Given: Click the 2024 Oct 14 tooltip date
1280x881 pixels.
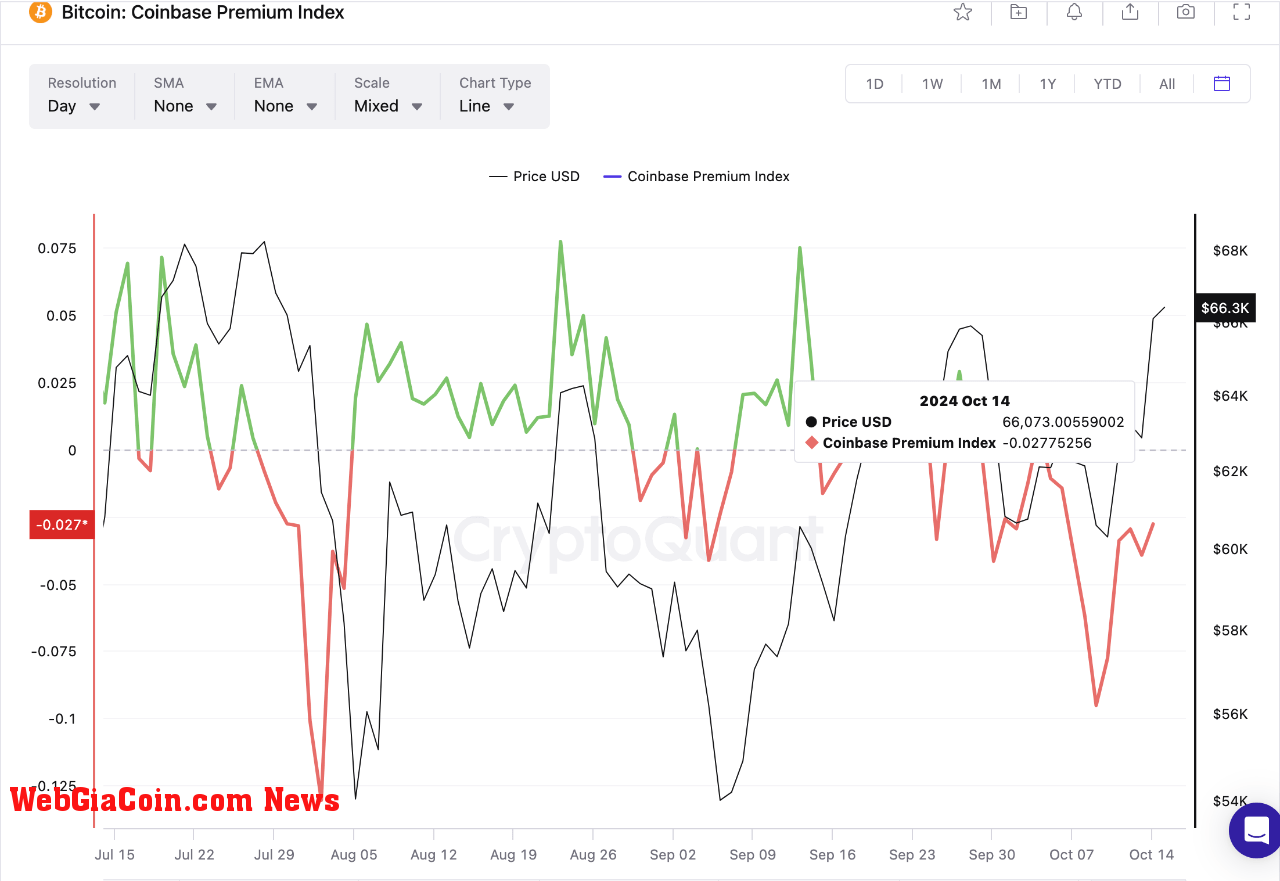Looking at the screenshot, I should (965, 401).
